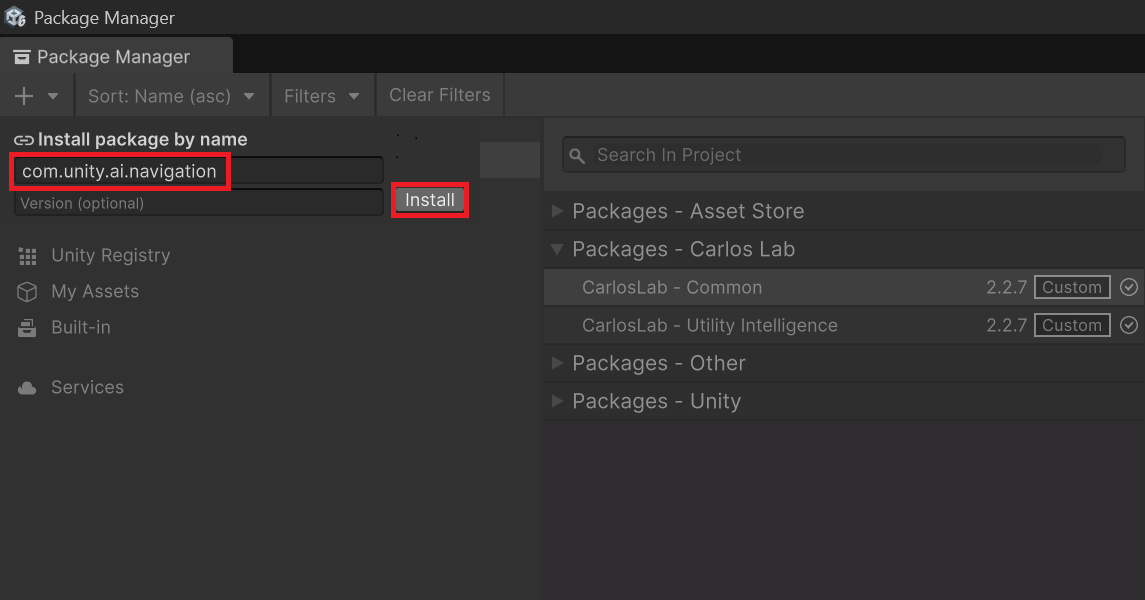Select the CarlosLab - Utility Intelligence package
The height and width of the screenshot is (600, 1145).
[844, 325]
